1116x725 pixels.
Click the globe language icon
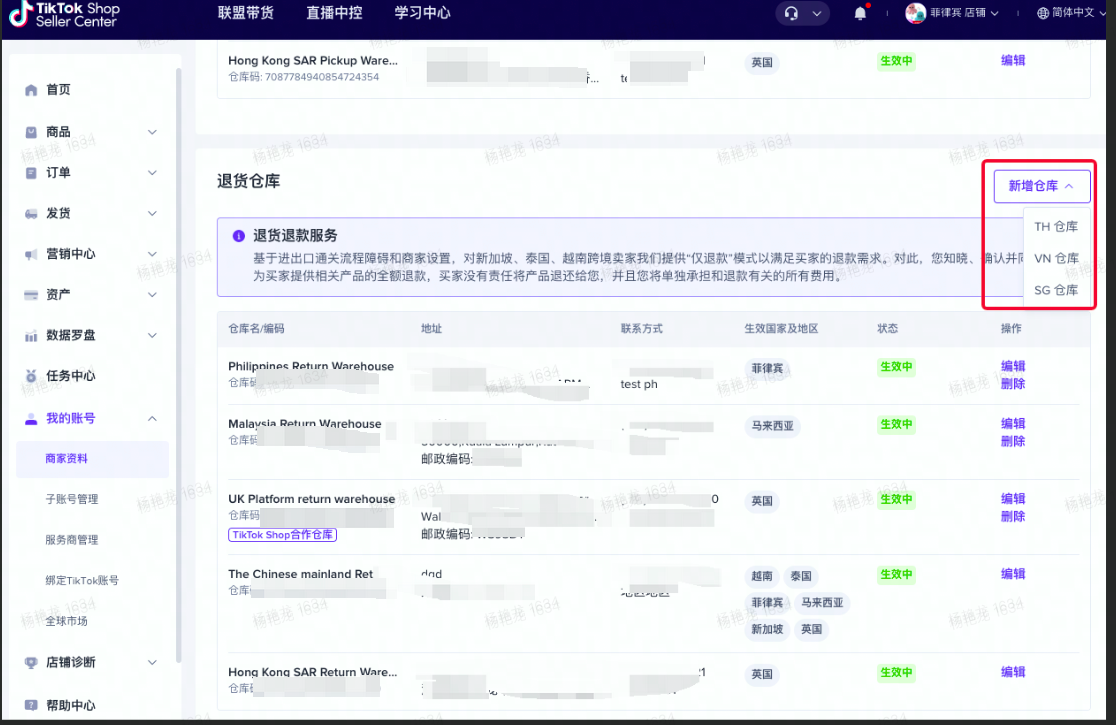point(1043,13)
